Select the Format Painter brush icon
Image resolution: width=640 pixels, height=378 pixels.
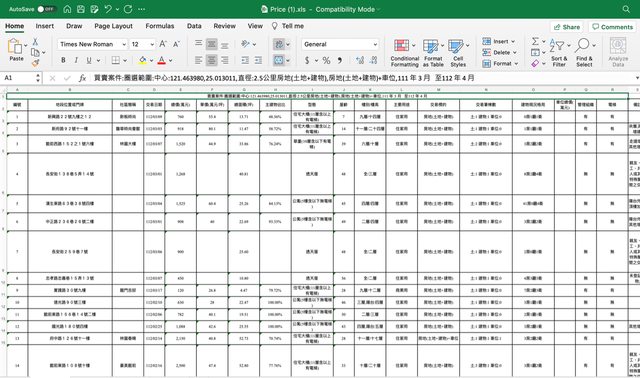36,62
